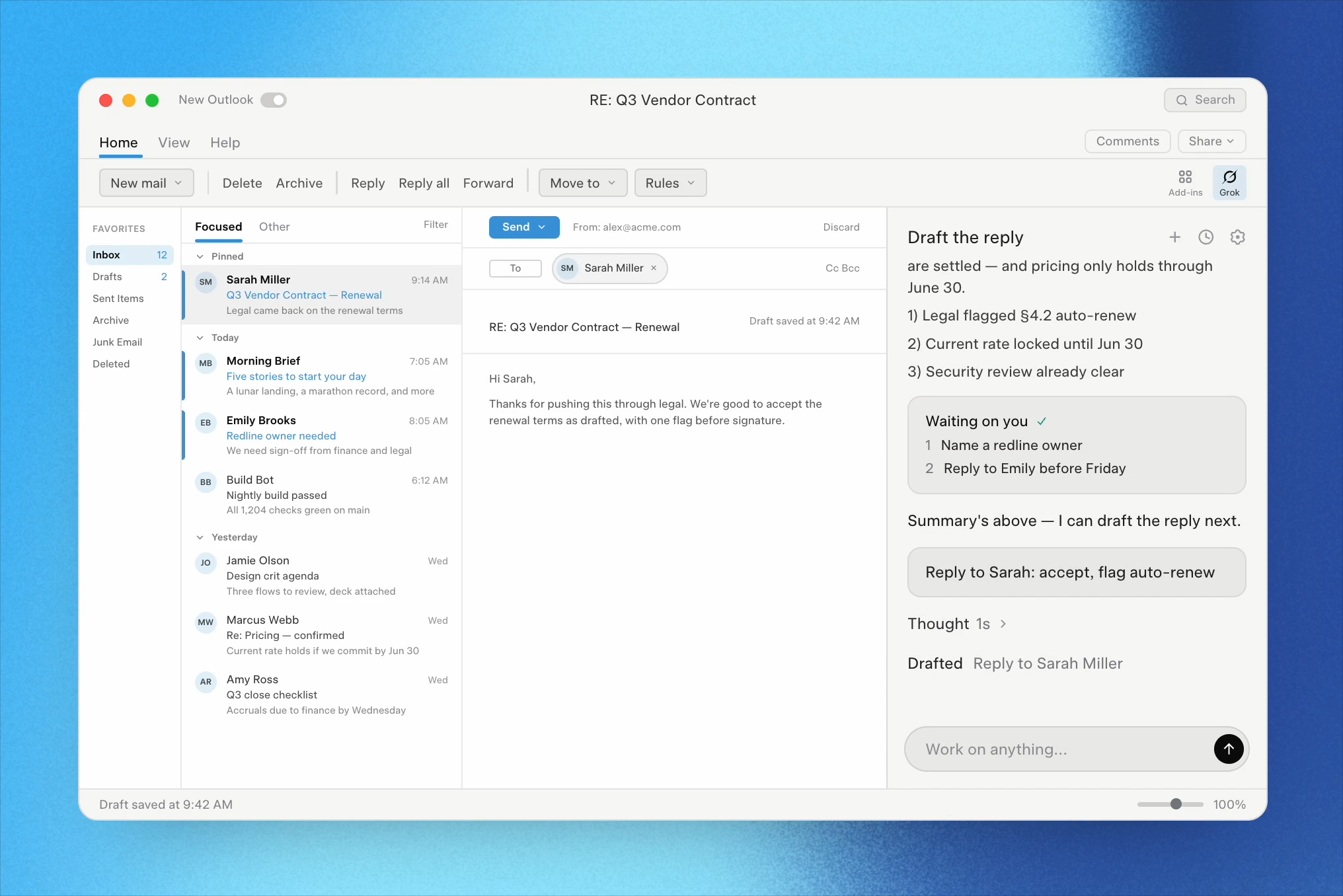Click the Delete toolbar button
The height and width of the screenshot is (896, 1343).
click(243, 183)
